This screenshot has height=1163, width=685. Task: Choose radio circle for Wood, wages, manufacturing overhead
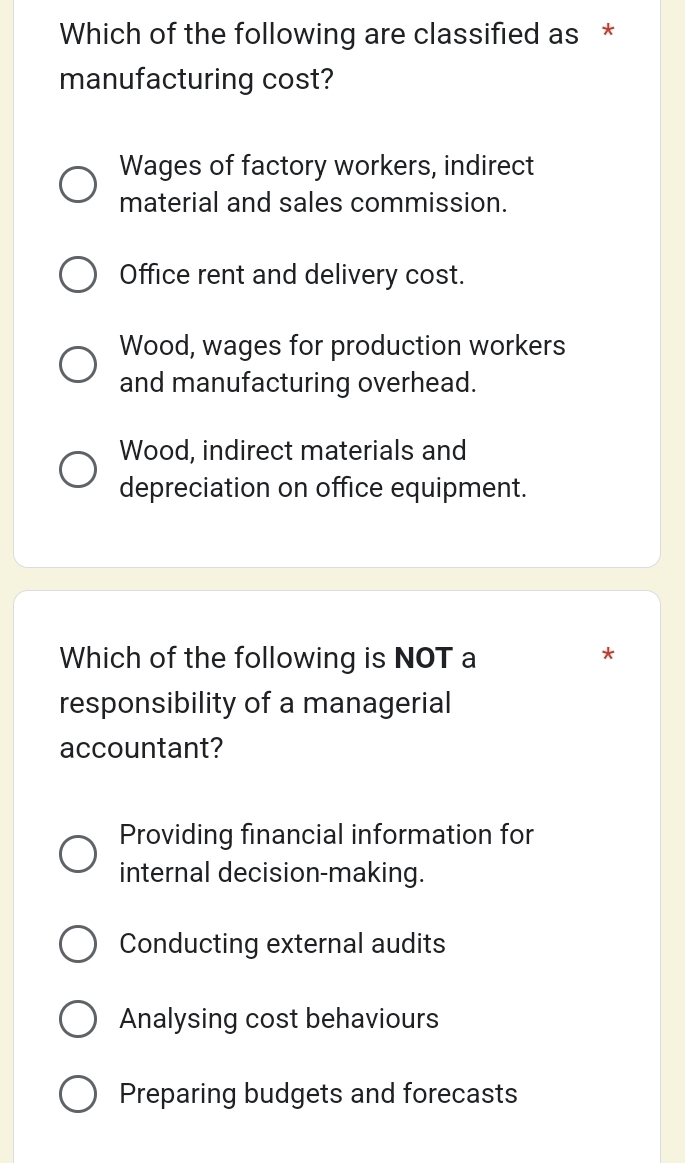78,364
